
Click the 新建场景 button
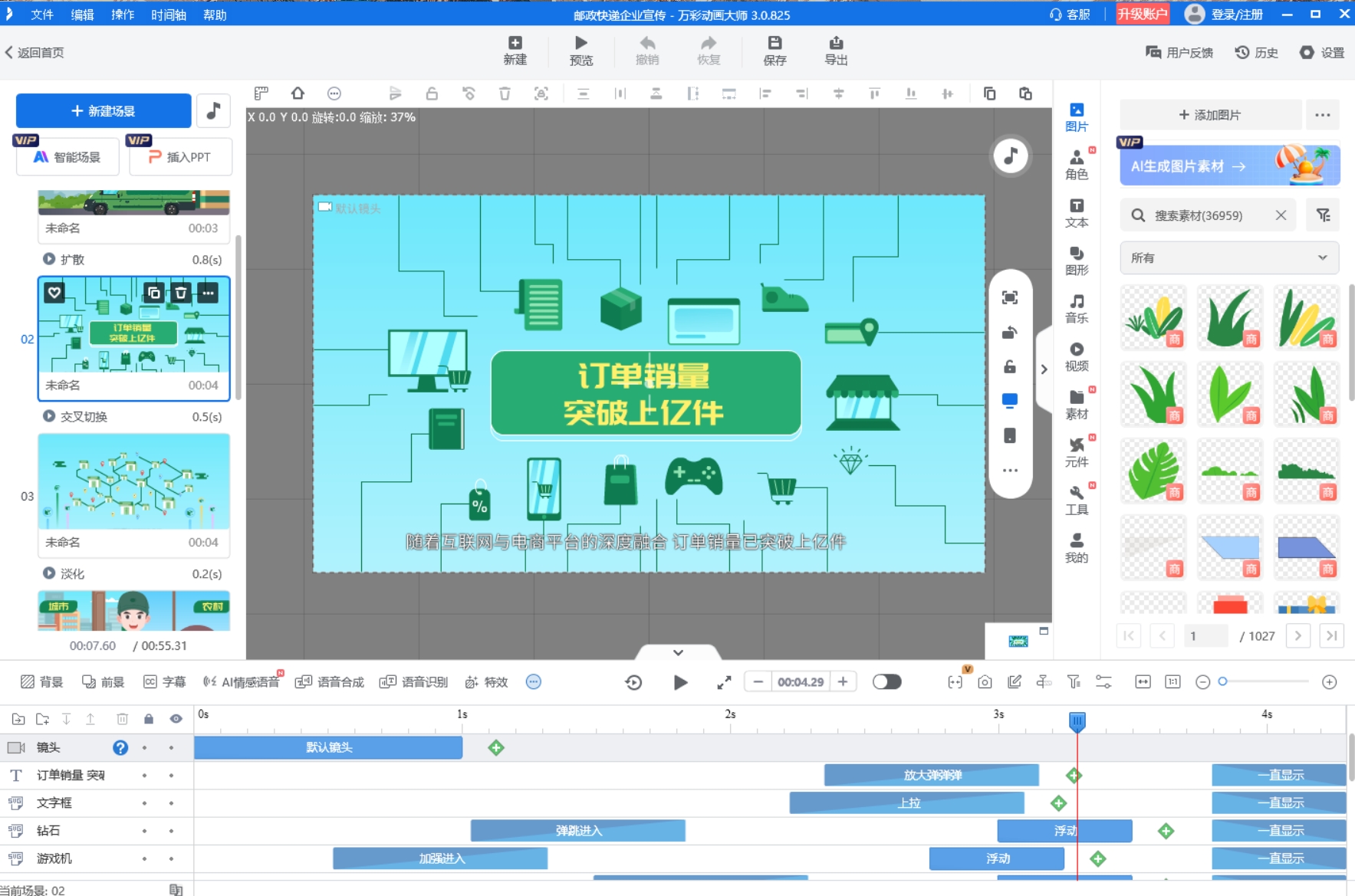(x=104, y=111)
